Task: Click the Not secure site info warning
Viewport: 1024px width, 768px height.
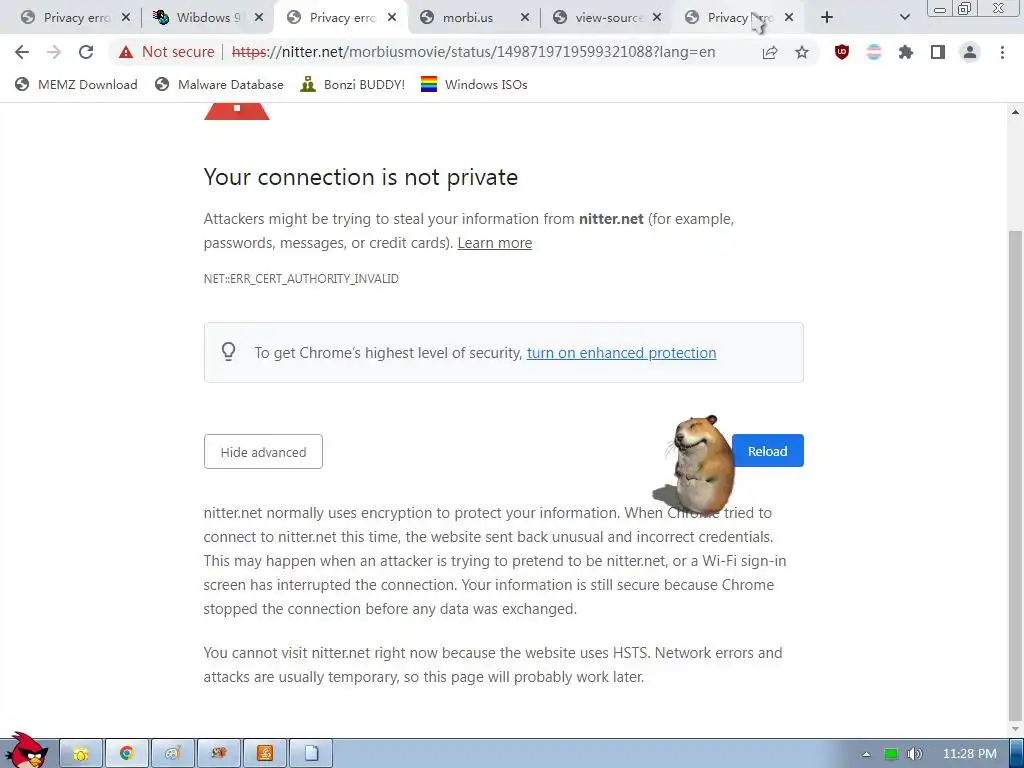Action: tap(167, 52)
